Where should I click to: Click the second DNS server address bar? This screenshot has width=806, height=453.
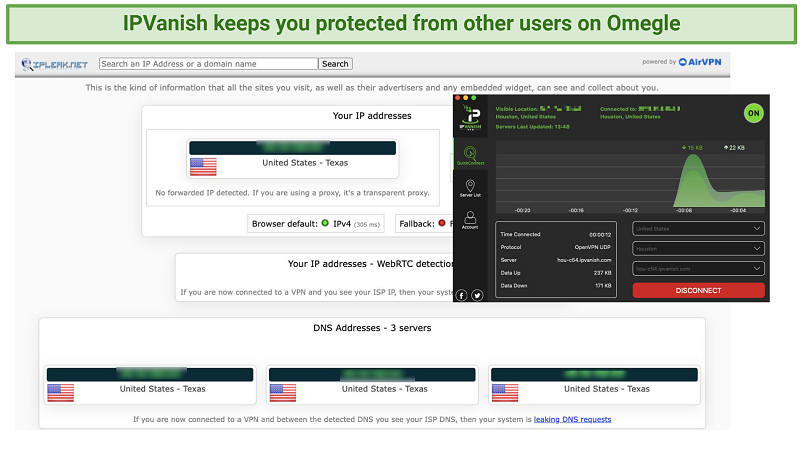(372, 374)
